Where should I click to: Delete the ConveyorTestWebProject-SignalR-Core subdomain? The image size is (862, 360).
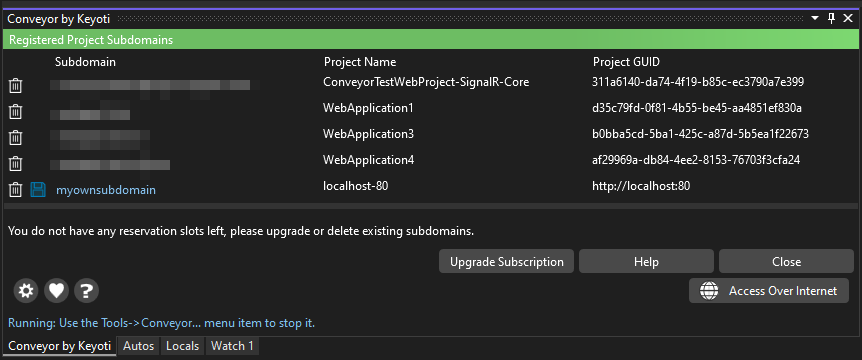[15, 86]
